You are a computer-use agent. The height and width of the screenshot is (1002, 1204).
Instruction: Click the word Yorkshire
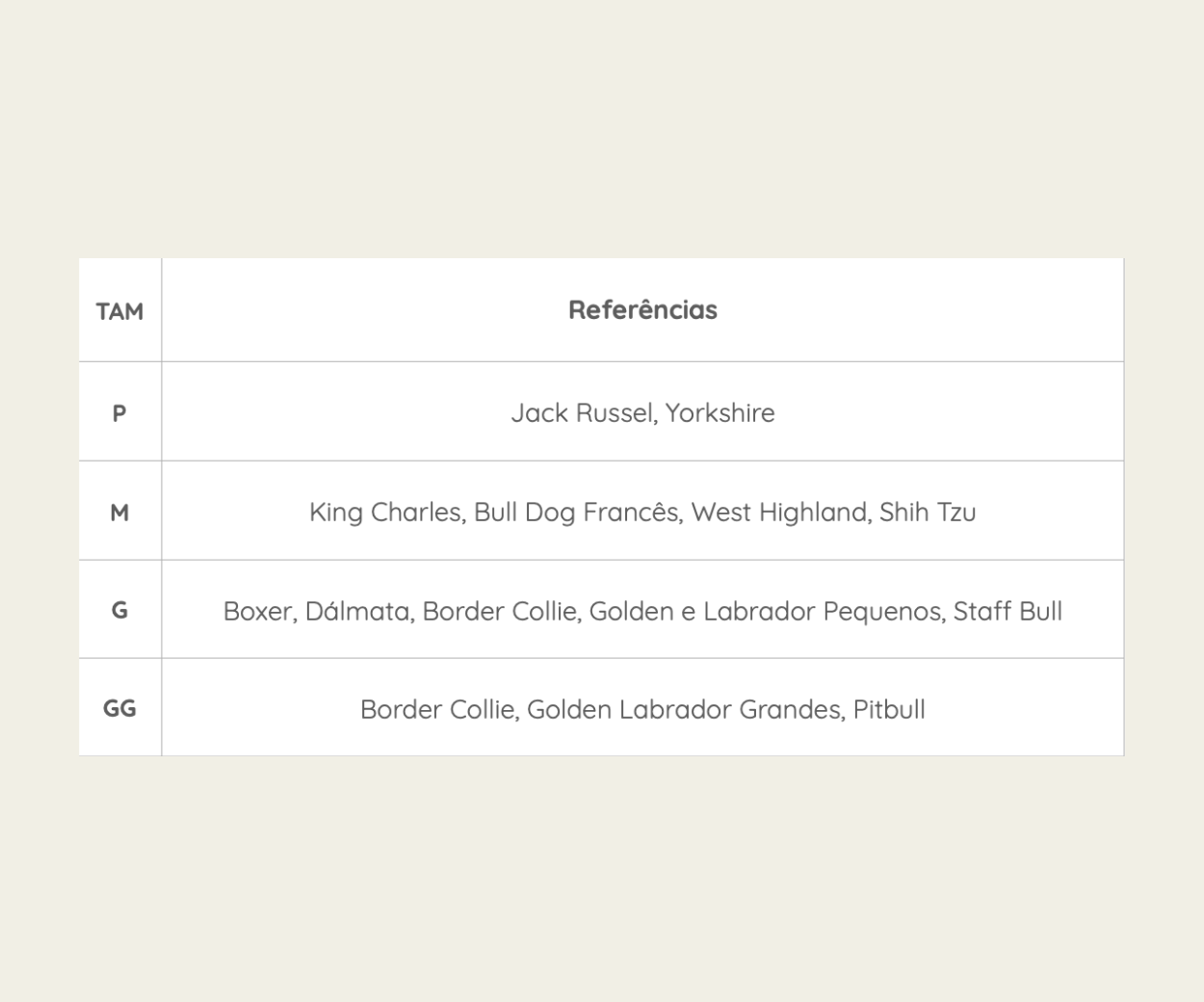[x=720, y=413]
